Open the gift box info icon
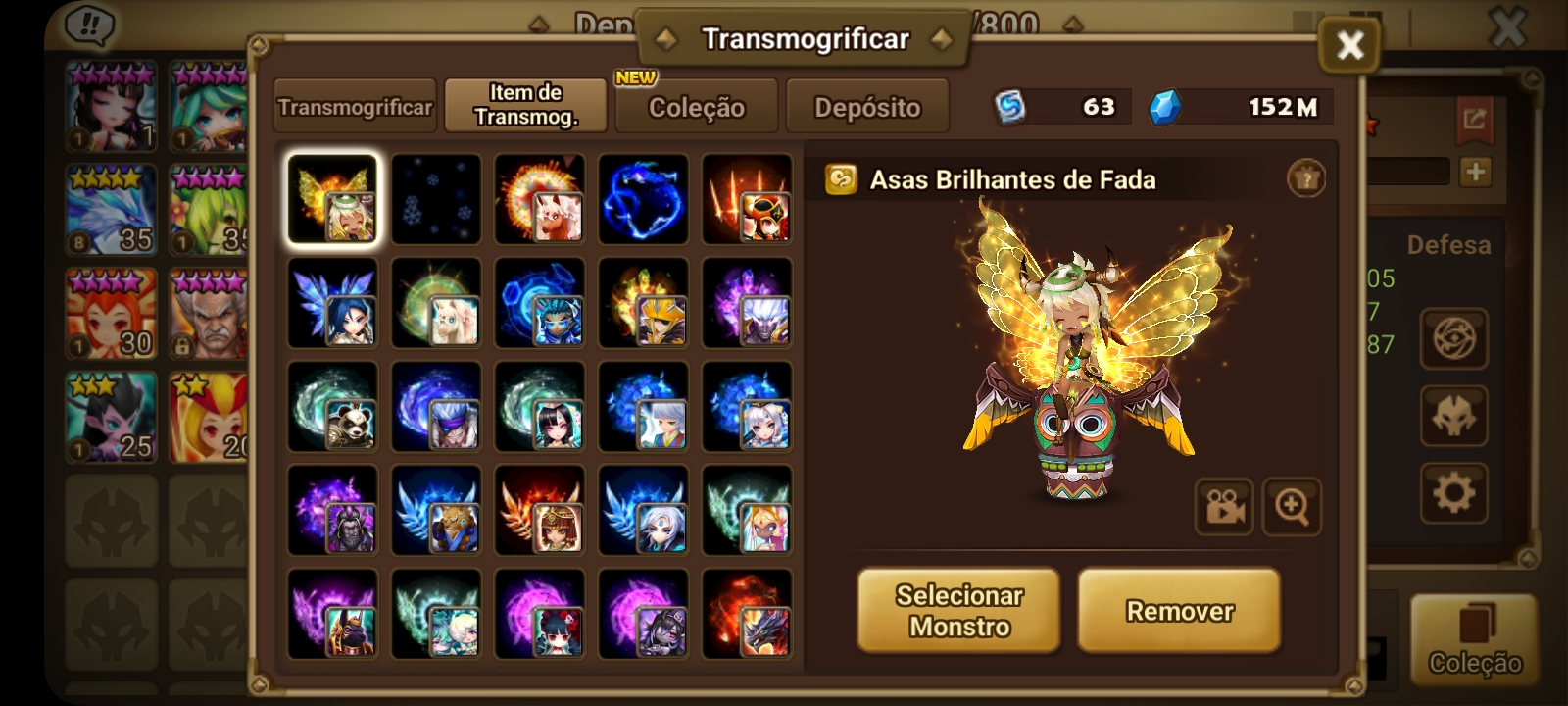This screenshot has width=1568, height=706. click(x=1305, y=178)
